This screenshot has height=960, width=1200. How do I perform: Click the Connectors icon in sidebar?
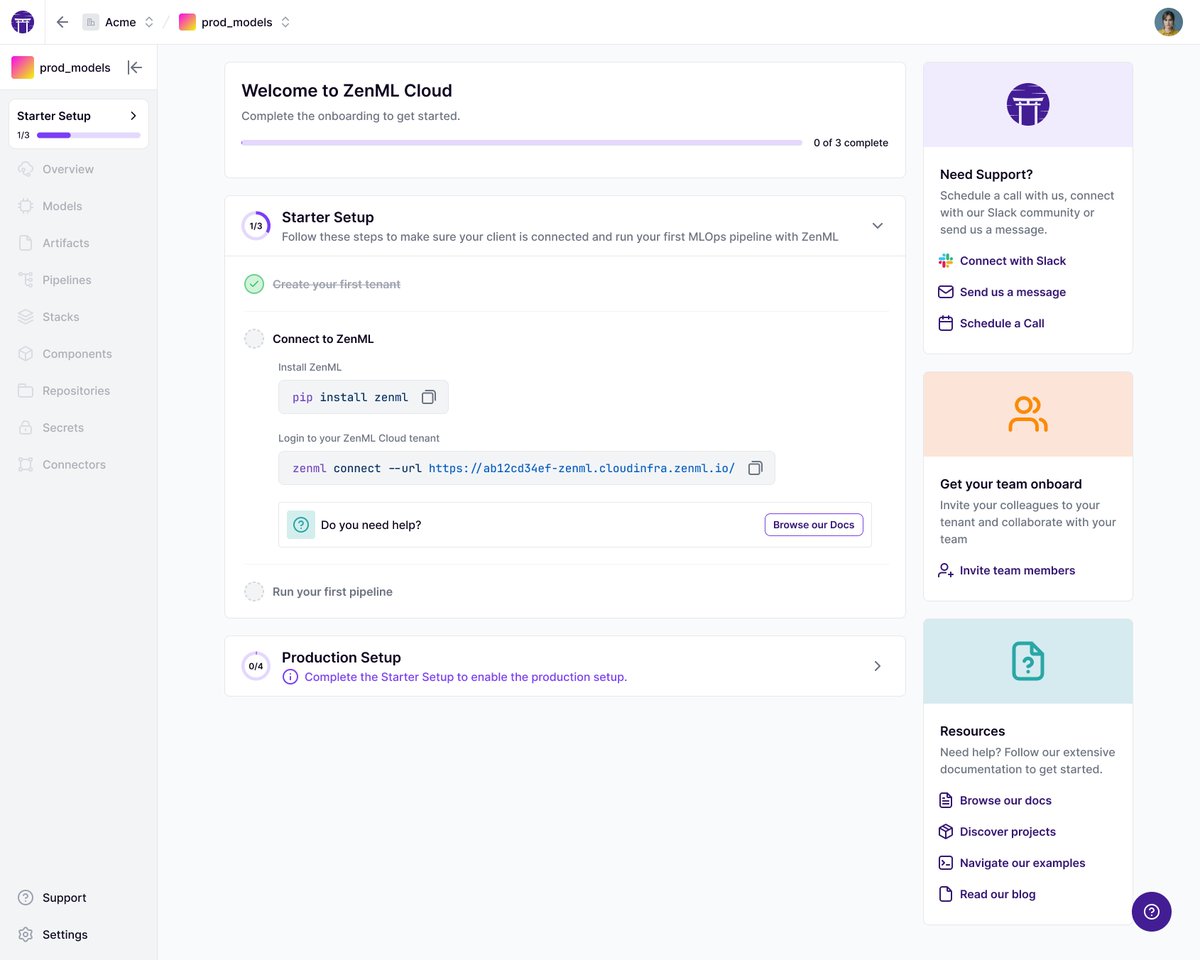[26, 465]
